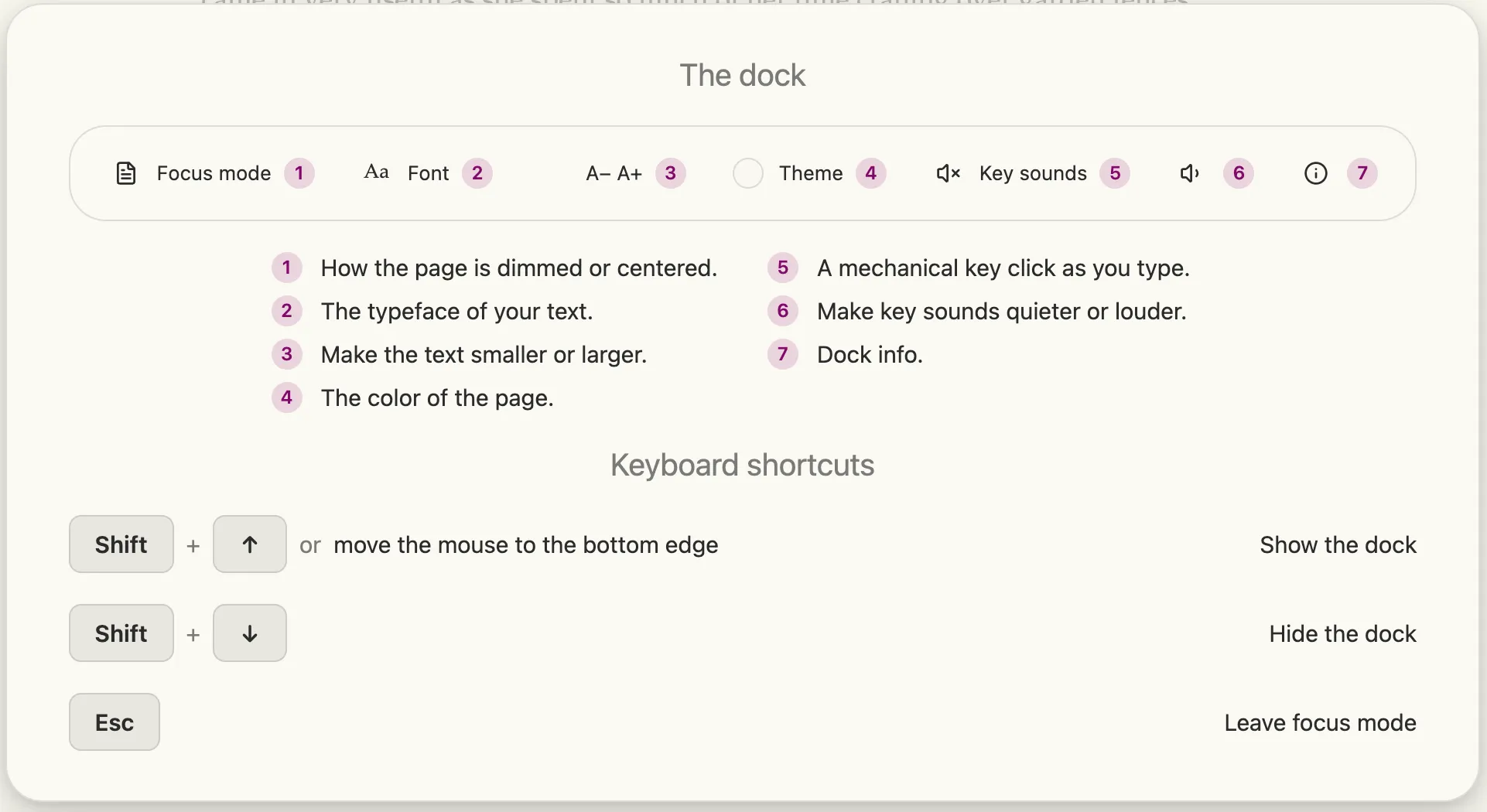Select the Aa font icon
Image resolution: width=1487 pixels, height=812 pixels.
click(x=376, y=172)
